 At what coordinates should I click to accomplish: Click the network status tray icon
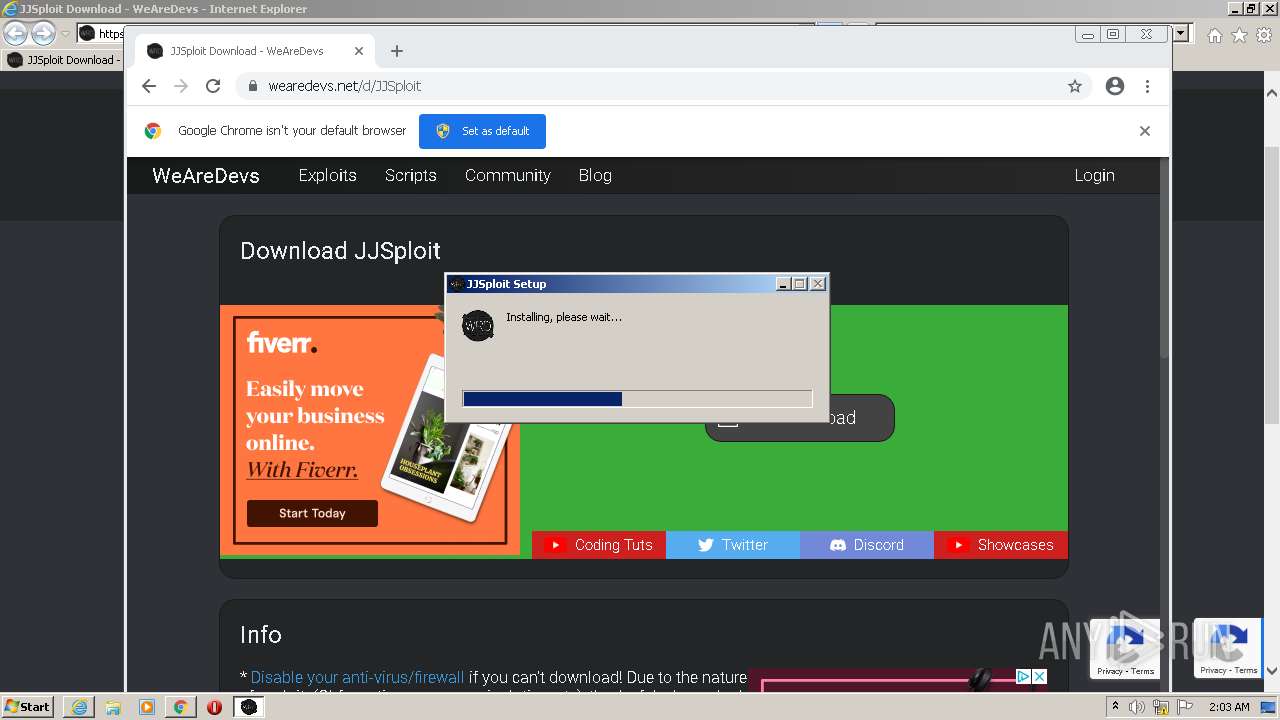1161,707
